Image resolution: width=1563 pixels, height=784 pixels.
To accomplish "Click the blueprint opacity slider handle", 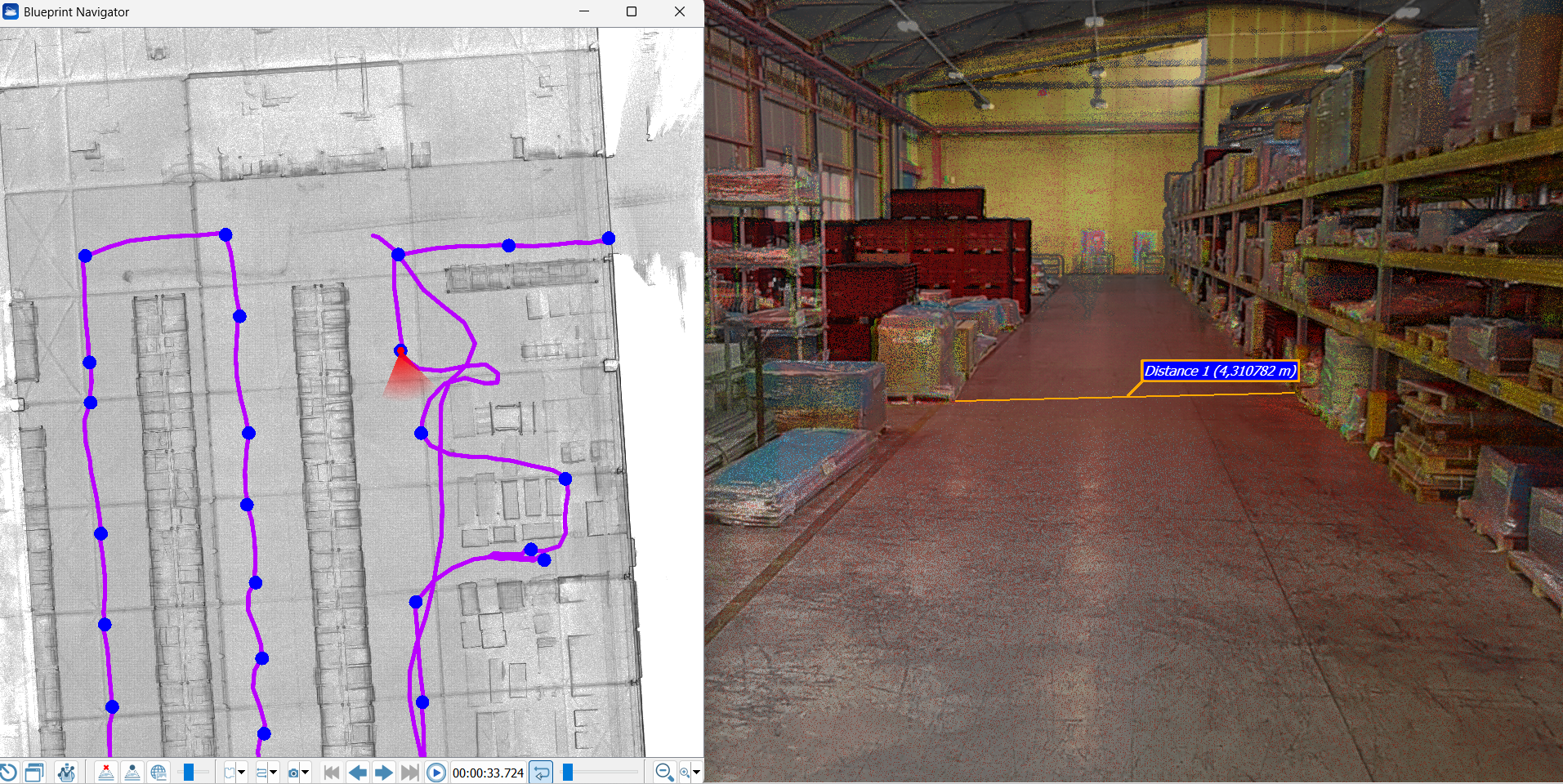I will [189, 772].
